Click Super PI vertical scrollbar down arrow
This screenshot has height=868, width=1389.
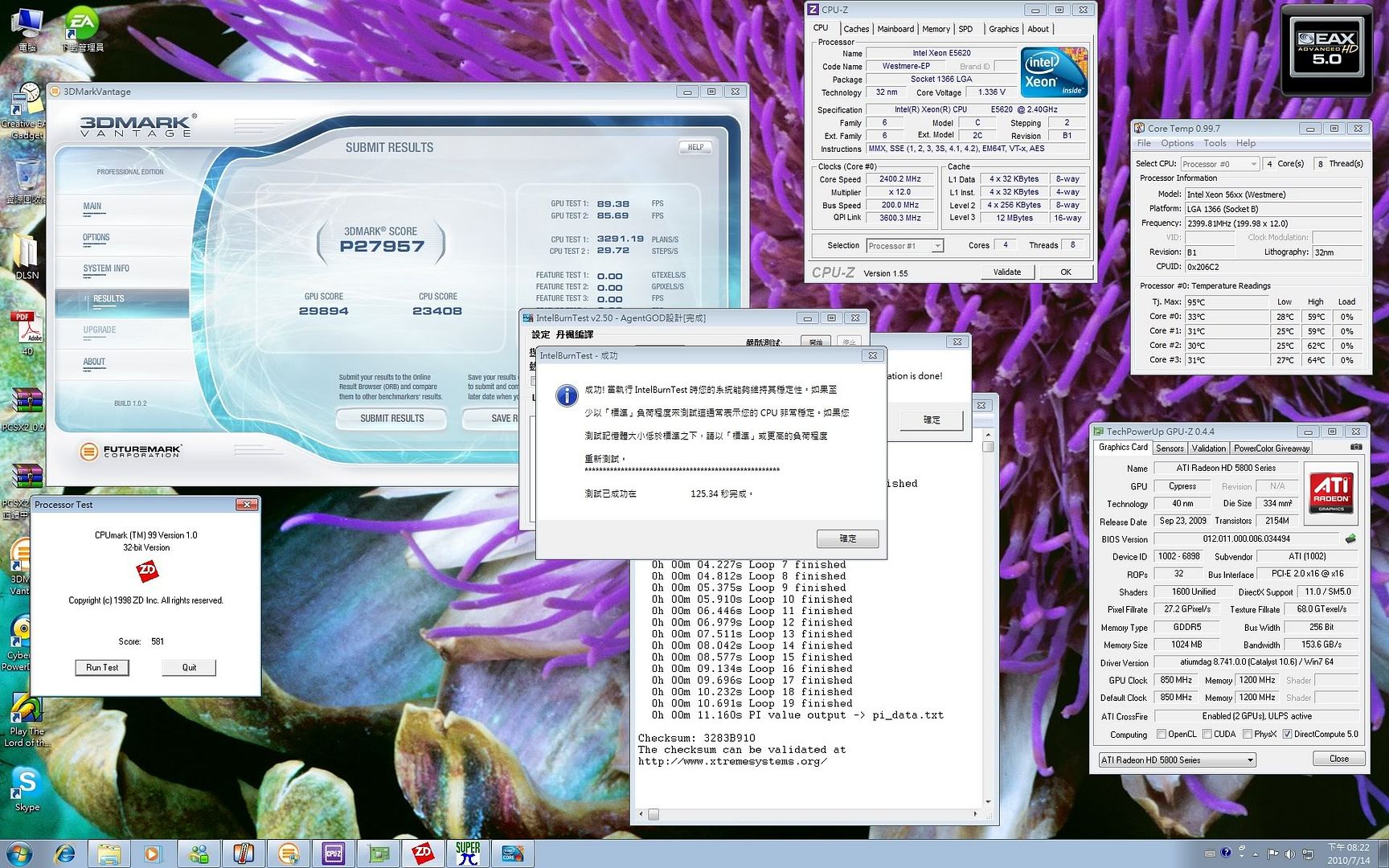[x=988, y=801]
